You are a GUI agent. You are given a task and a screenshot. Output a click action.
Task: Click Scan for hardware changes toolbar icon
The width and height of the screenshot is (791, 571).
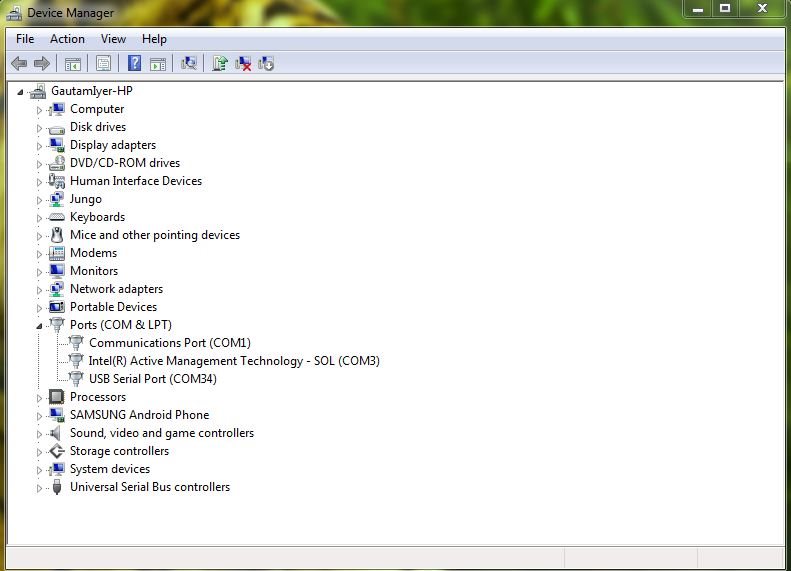point(189,63)
